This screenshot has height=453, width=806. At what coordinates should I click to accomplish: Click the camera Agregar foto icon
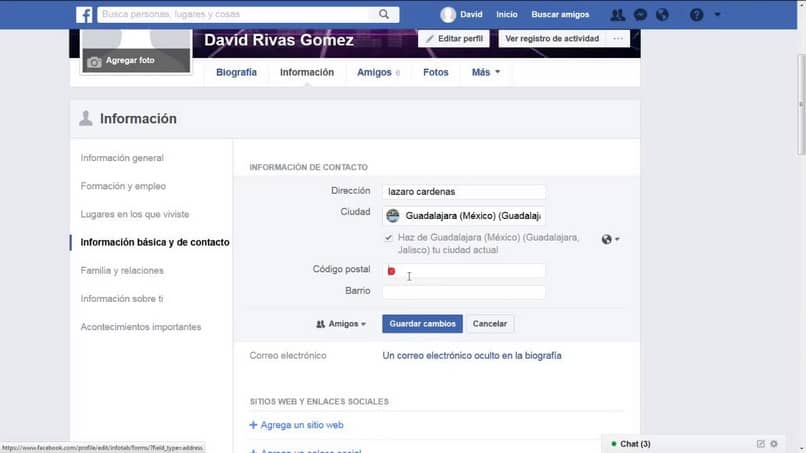[94, 62]
